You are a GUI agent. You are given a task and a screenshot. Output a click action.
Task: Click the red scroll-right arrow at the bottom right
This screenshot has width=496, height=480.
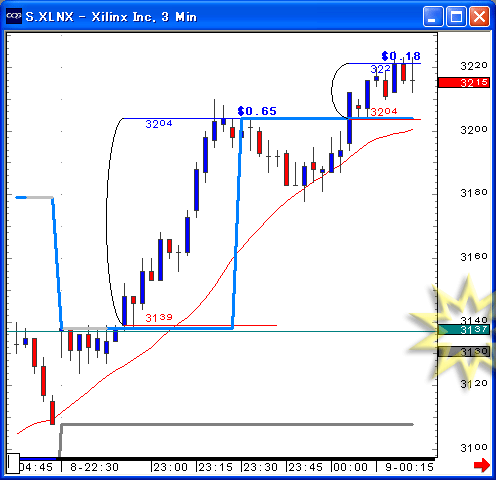pyautogui.click(x=482, y=465)
